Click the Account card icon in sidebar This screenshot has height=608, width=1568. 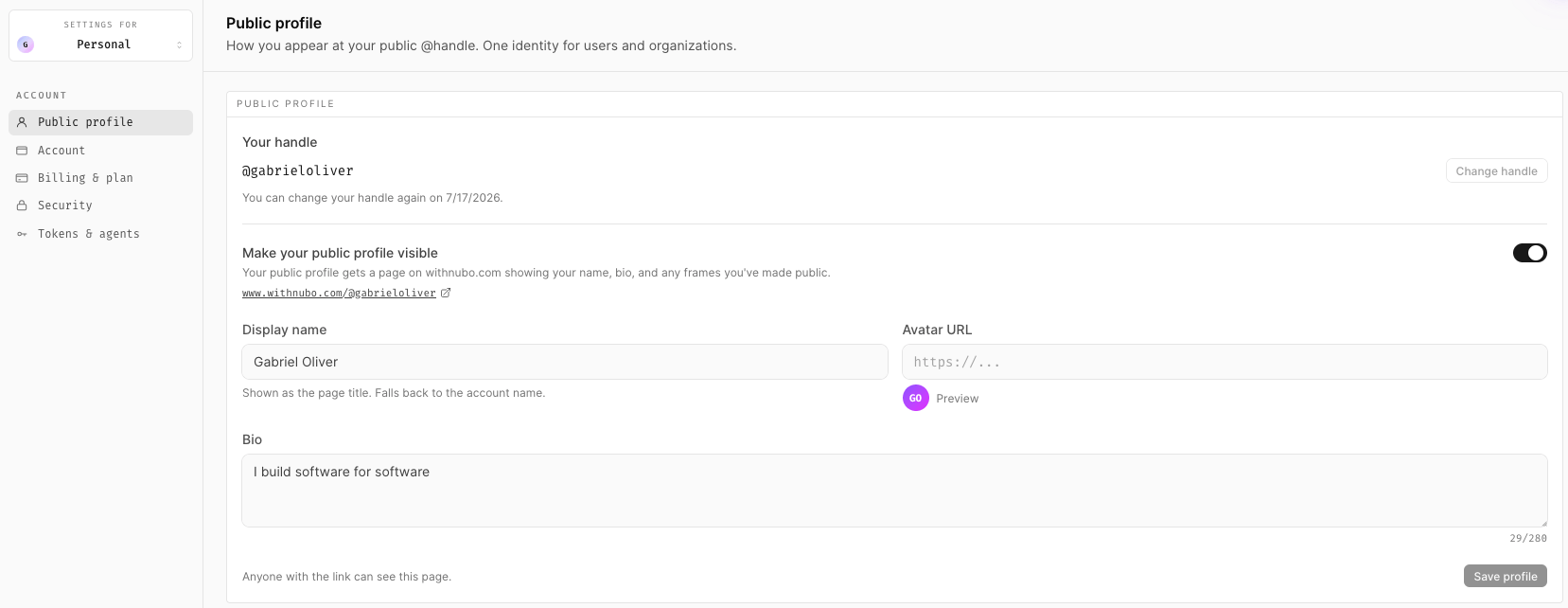[x=22, y=151]
